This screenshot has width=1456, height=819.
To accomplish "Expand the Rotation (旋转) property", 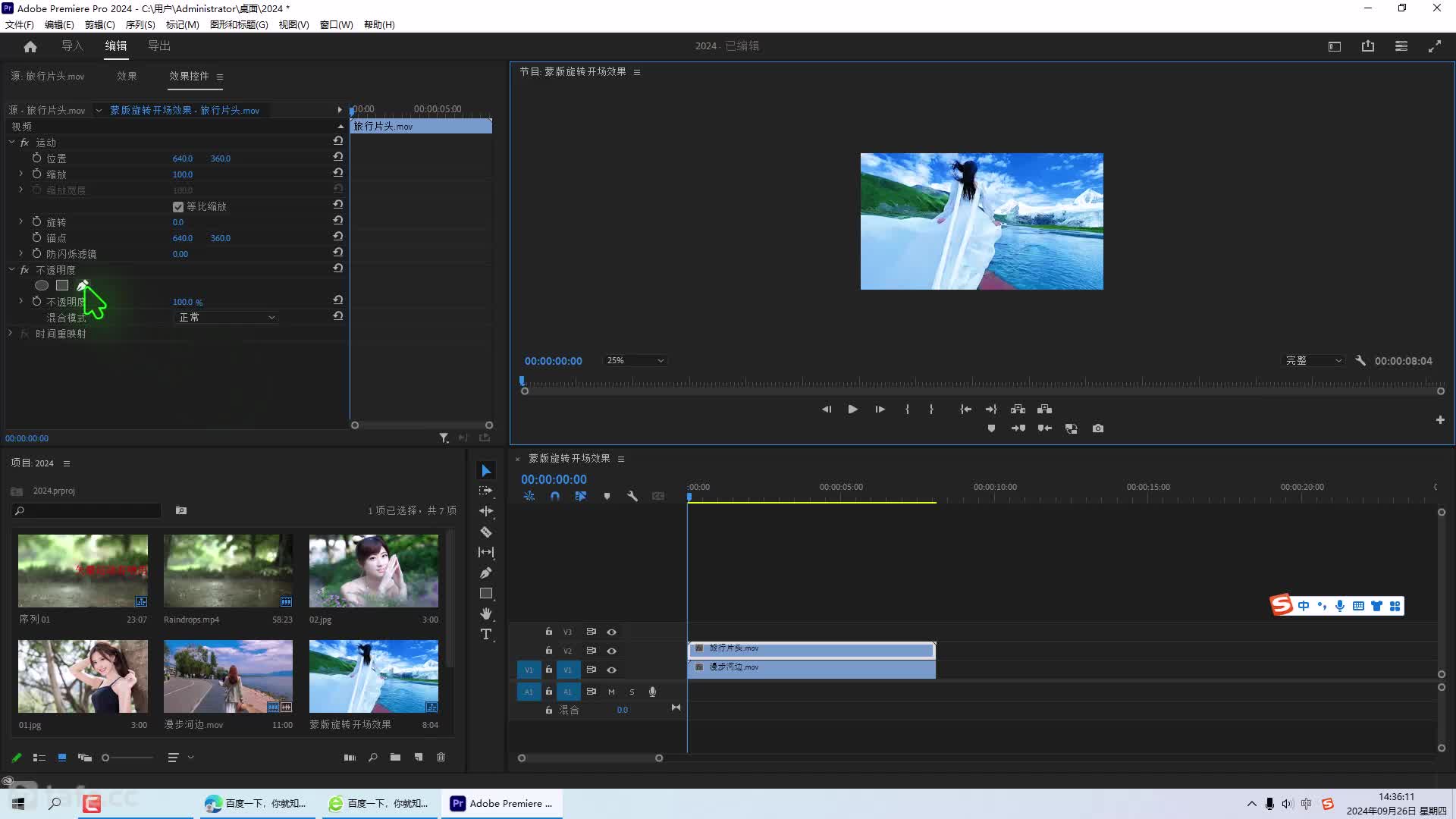I will tap(21, 221).
